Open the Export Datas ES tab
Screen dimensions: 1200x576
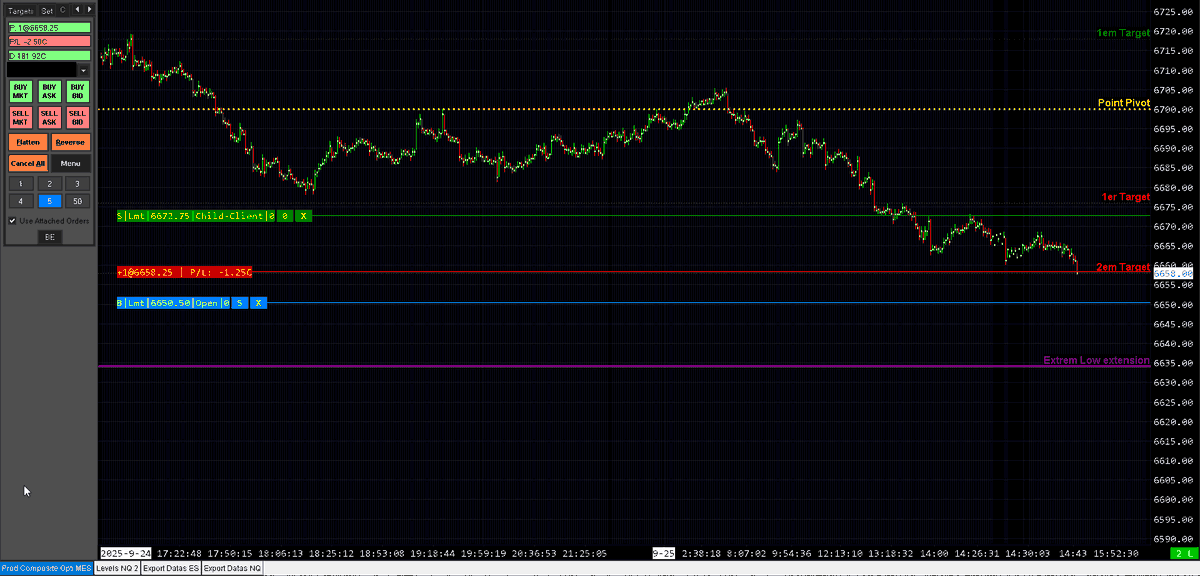171,568
